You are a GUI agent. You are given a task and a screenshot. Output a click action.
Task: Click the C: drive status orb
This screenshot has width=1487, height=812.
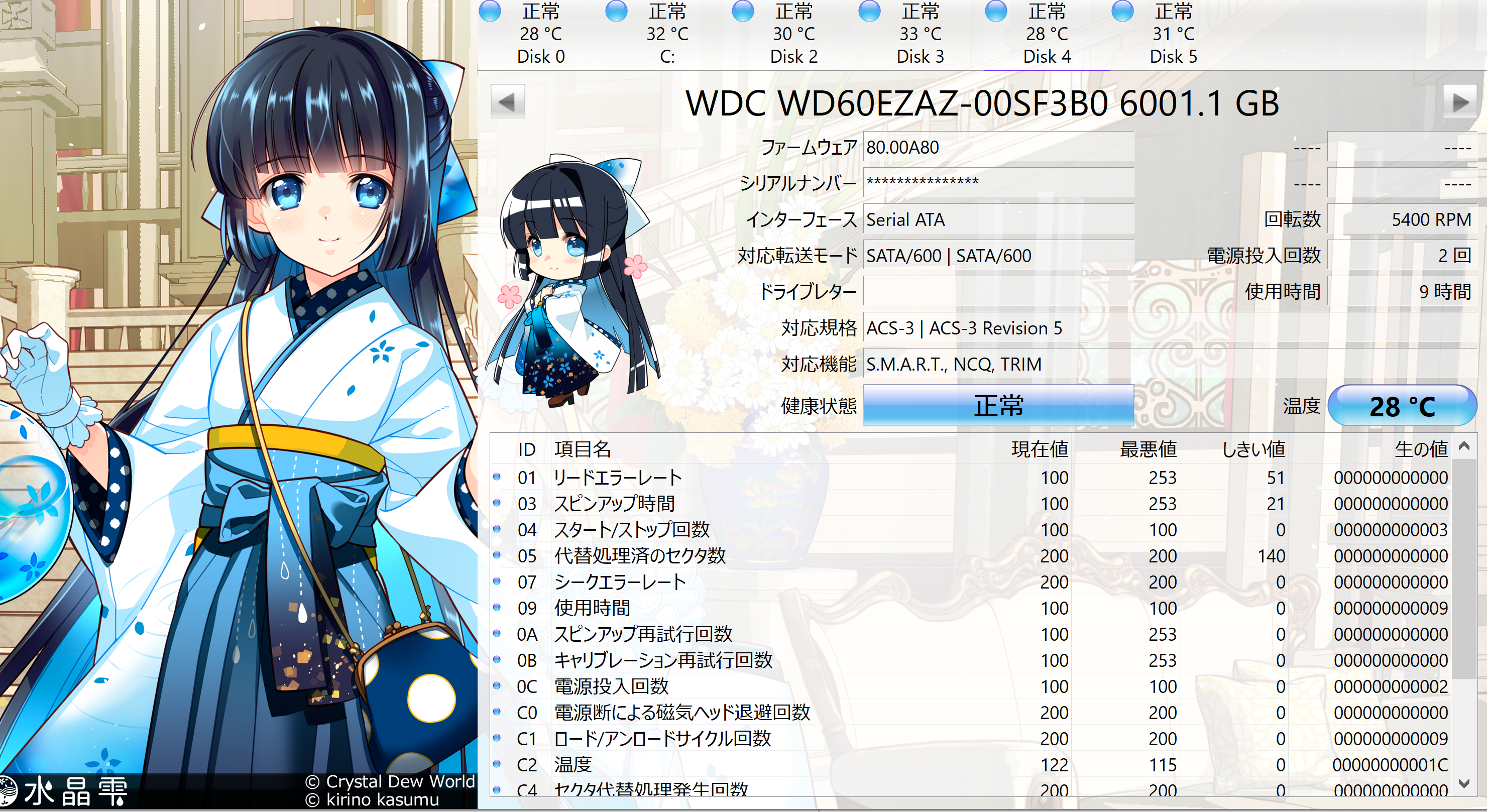(617, 11)
